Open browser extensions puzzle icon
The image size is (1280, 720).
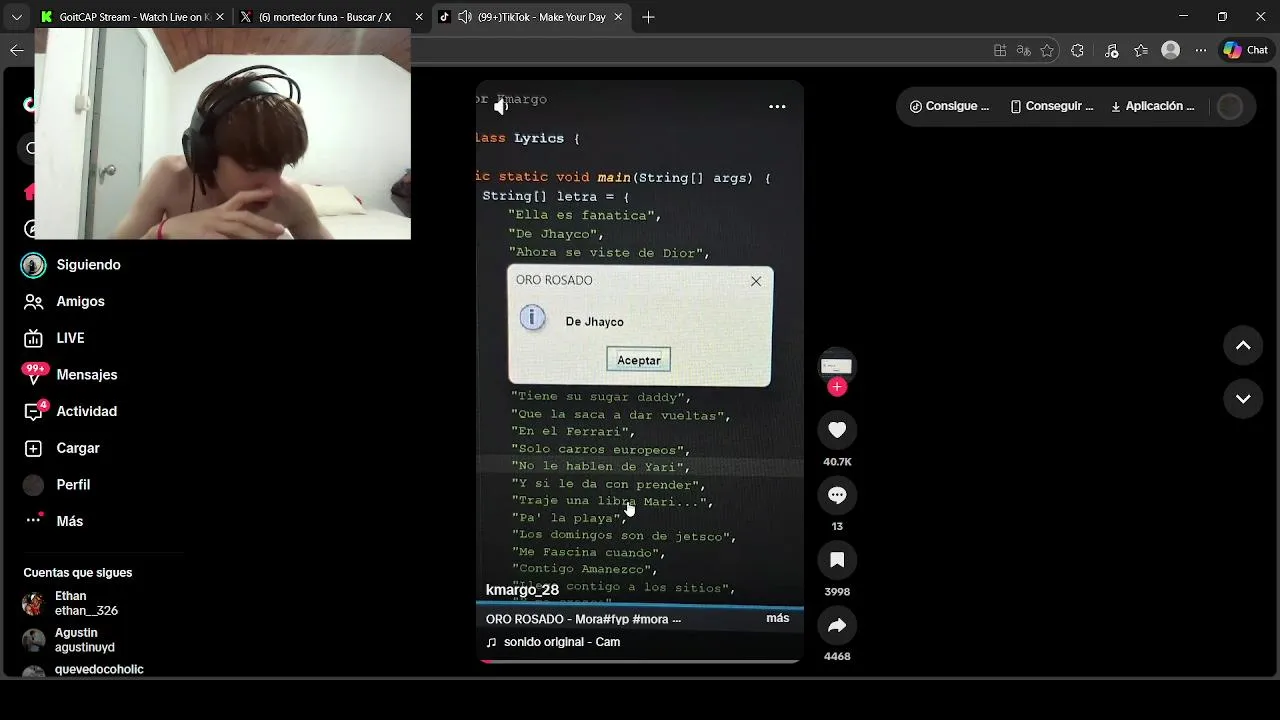[1077, 50]
